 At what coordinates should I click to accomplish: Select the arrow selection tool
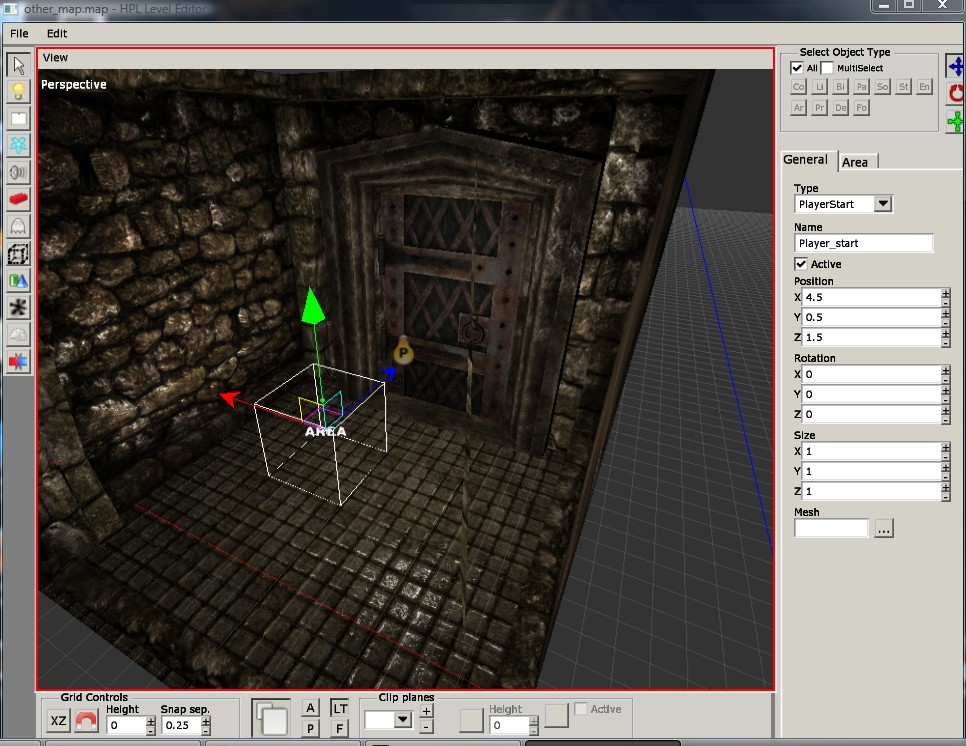18,66
